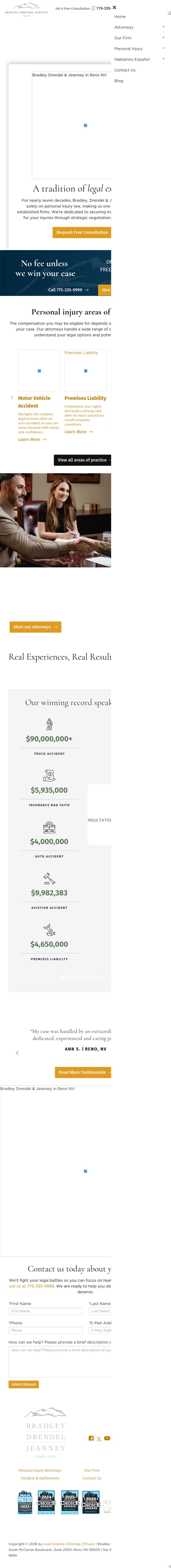Expand the Personal Injury submenu arrow
Image resolution: width=171 pixels, height=1568 pixels.
pos(163,48)
